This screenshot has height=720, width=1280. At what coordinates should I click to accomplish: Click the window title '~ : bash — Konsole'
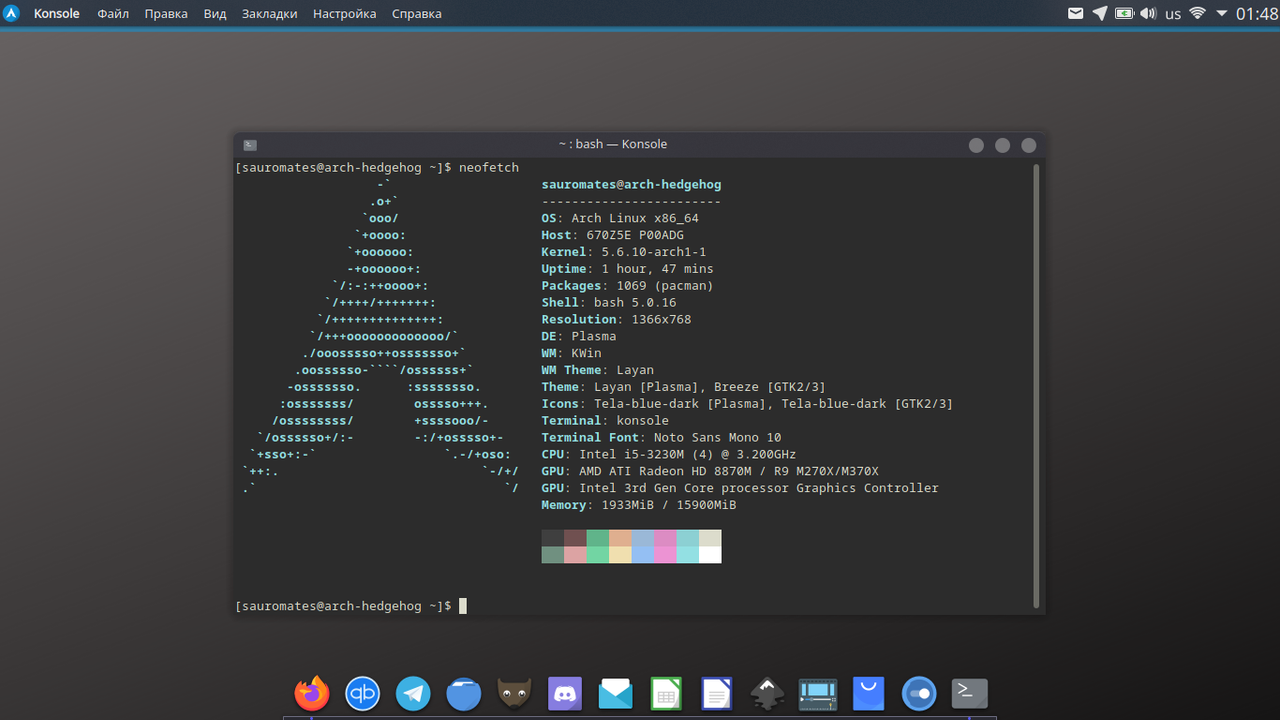pyautogui.click(x=612, y=144)
